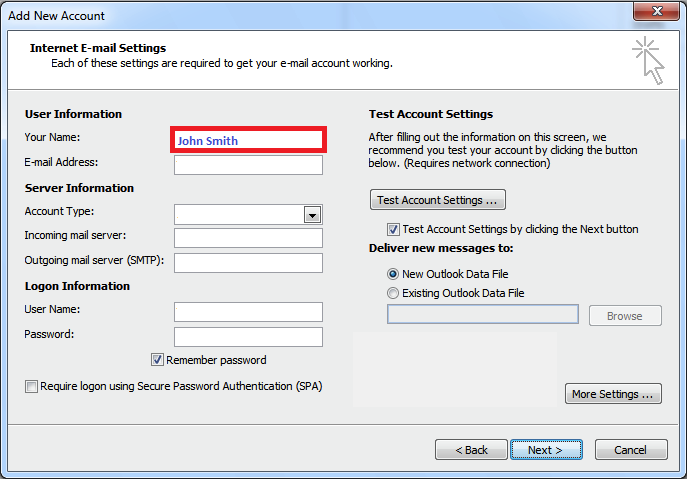Toggle Test Account Settings by clicking Next checkbox

tap(393, 229)
